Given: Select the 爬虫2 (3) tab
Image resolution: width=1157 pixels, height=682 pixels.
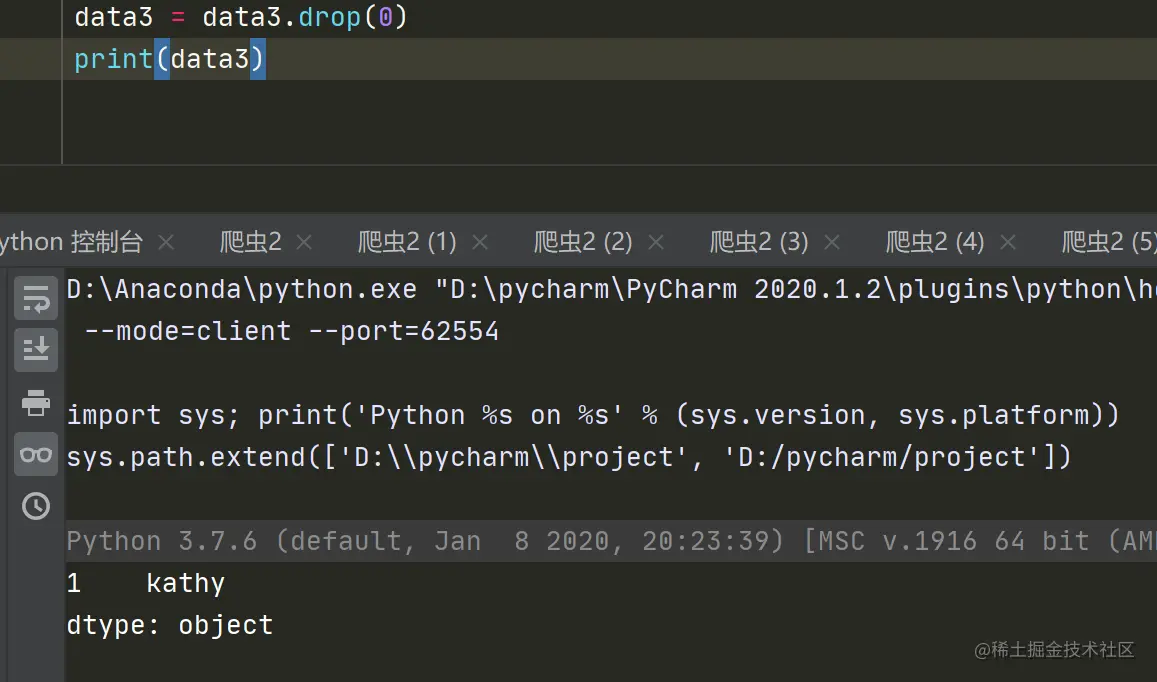Looking at the screenshot, I should click(759, 242).
